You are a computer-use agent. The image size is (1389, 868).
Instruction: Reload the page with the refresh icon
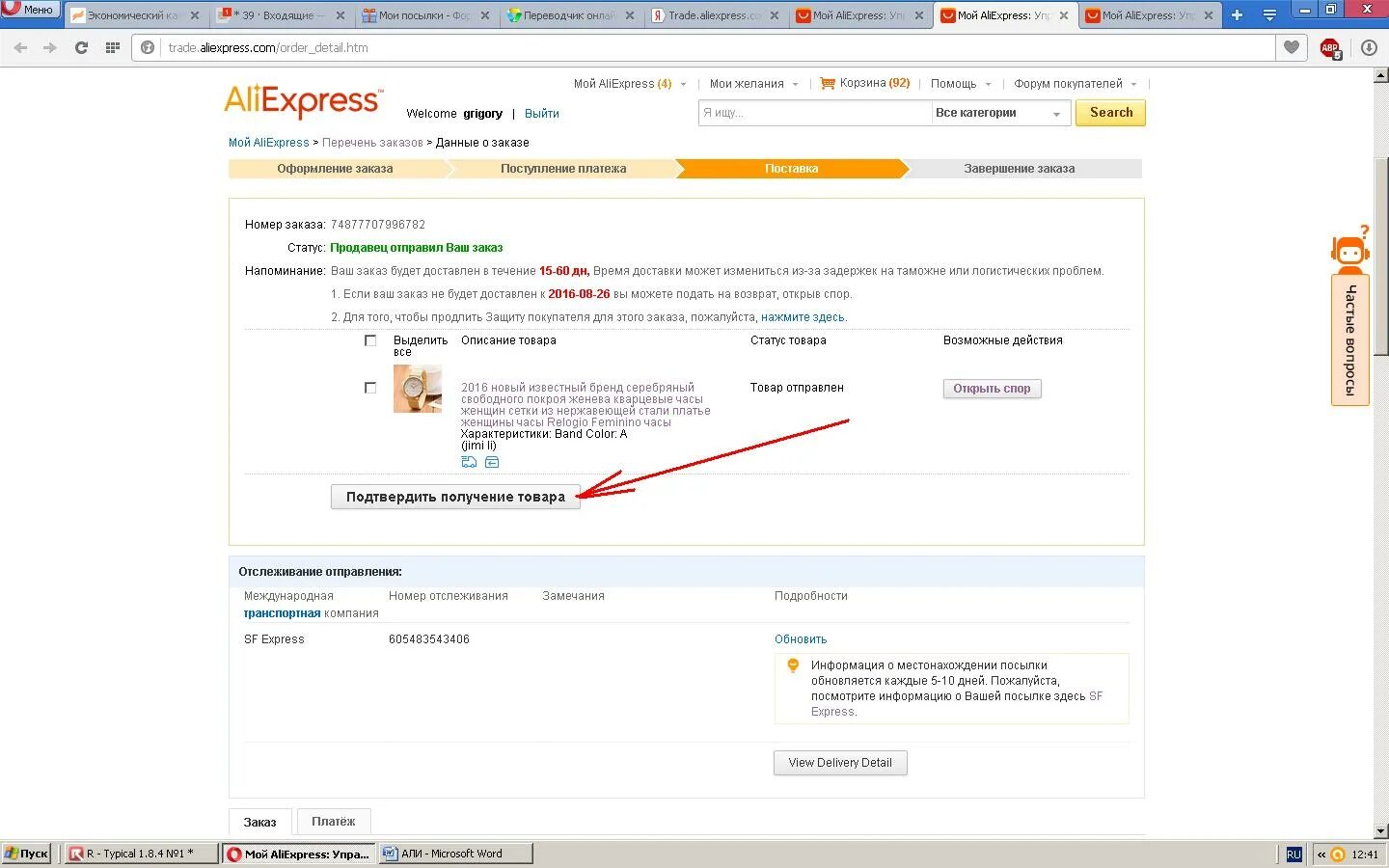click(82, 47)
